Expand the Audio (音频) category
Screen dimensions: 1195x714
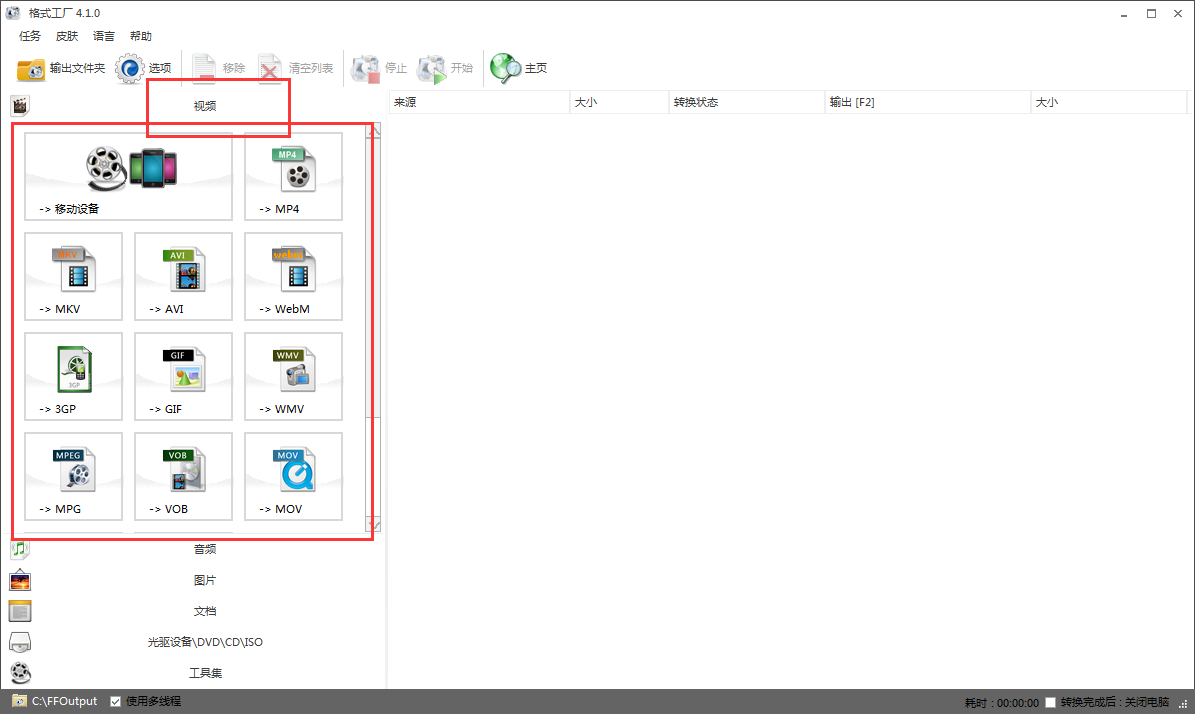(205, 549)
